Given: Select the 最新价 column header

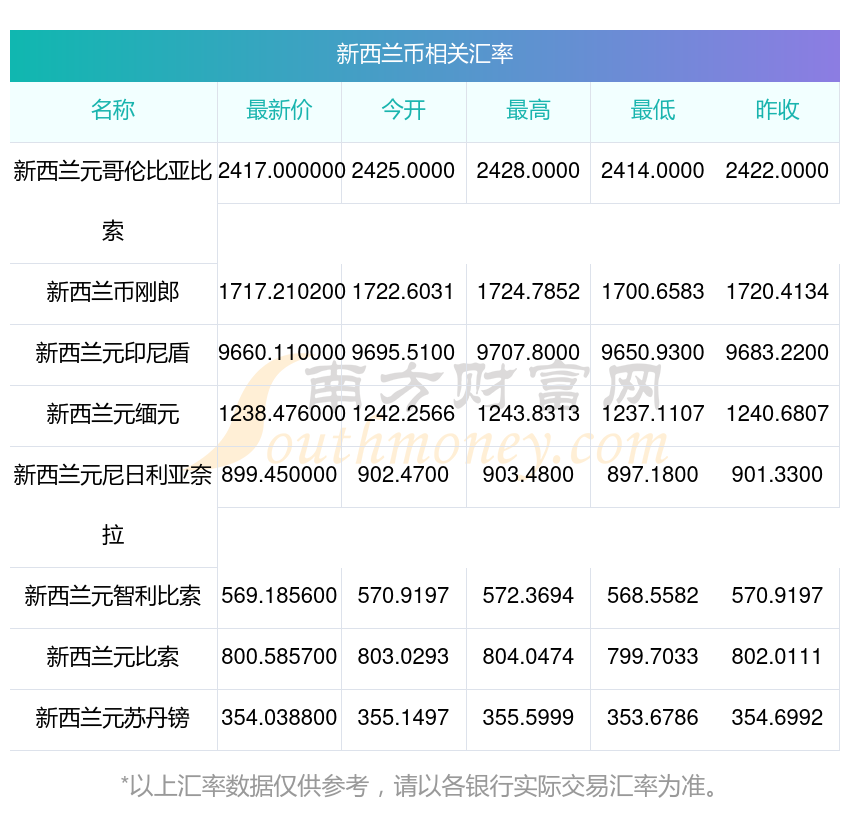Looking at the screenshot, I should click(x=279, y=110).
